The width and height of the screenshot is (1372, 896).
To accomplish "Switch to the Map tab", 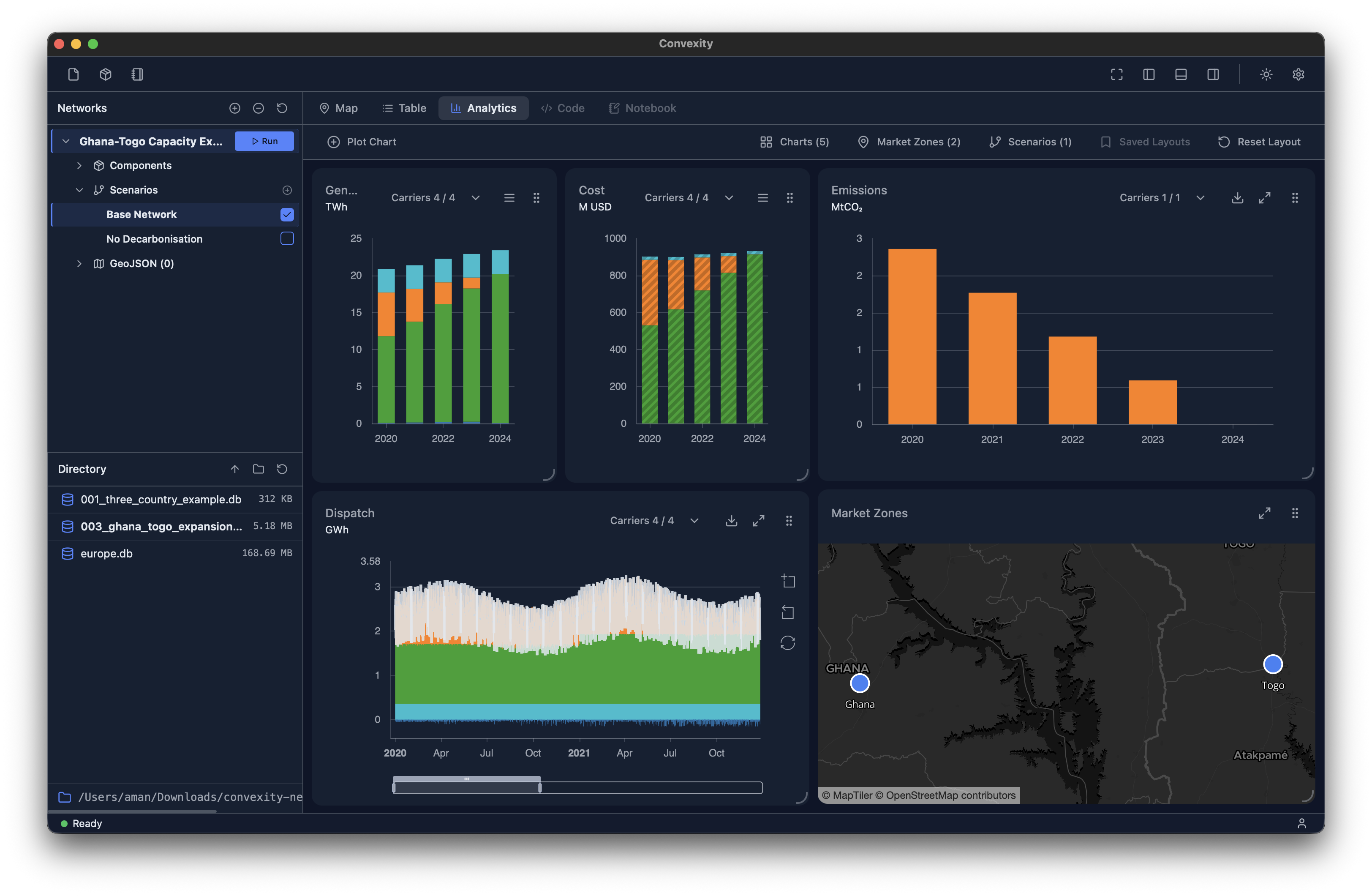I will click(x=339, y=108).
